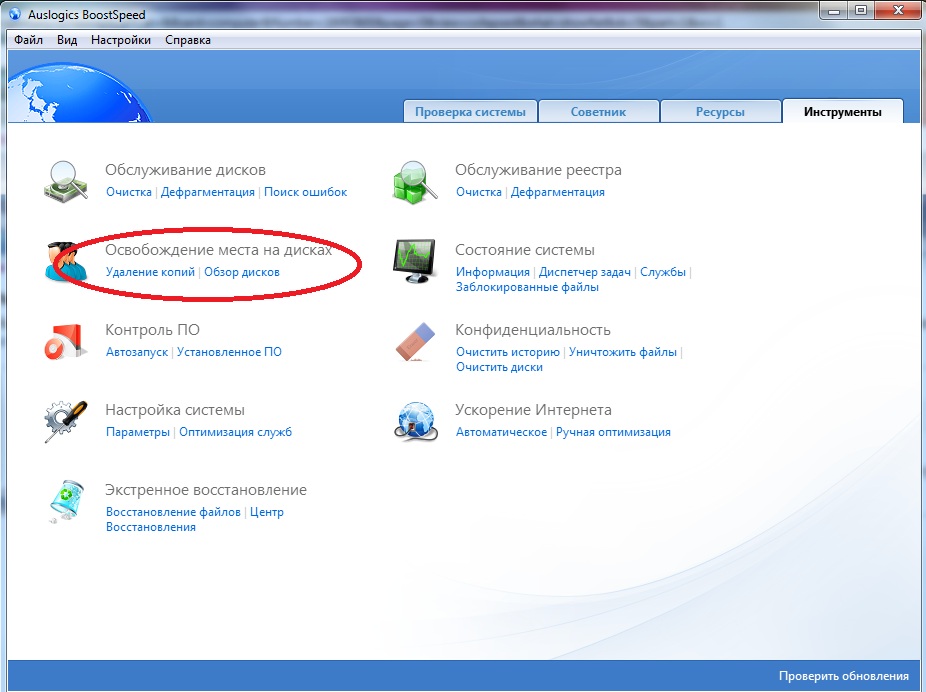Viewport: 926px width, 692px height.
Task: Open Центр Восстановления link
Action: 194,520
